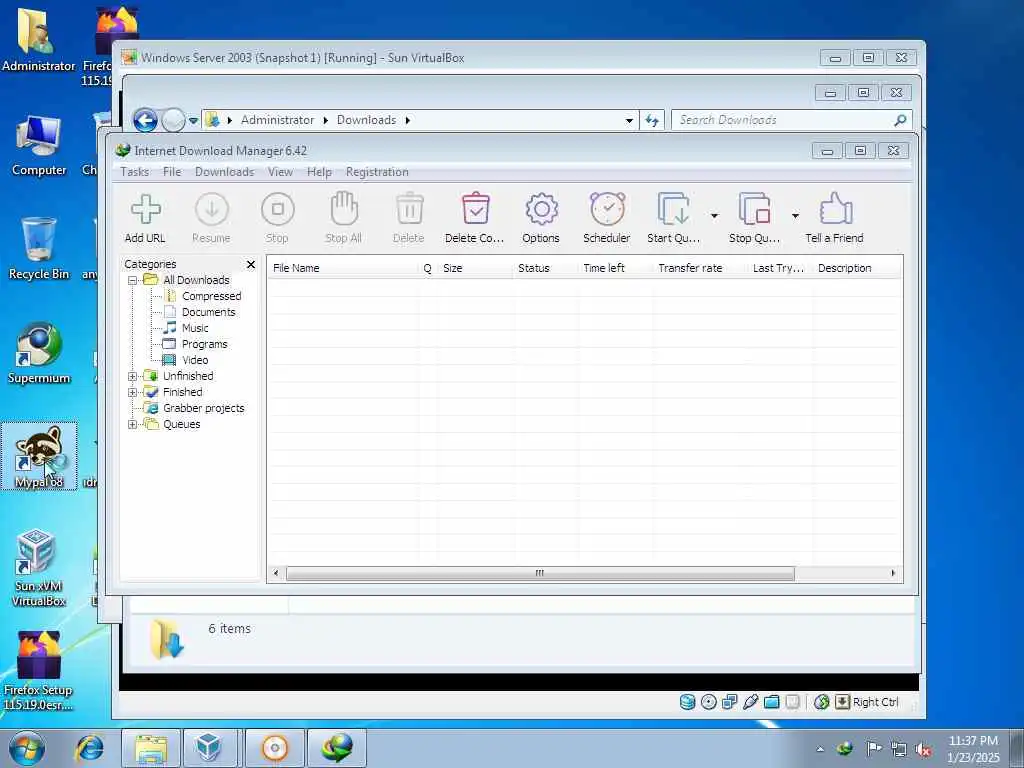Viewport: 1024px width, 768px height.
Task: Open the File menu in IDM
Action: coord(172,172)
